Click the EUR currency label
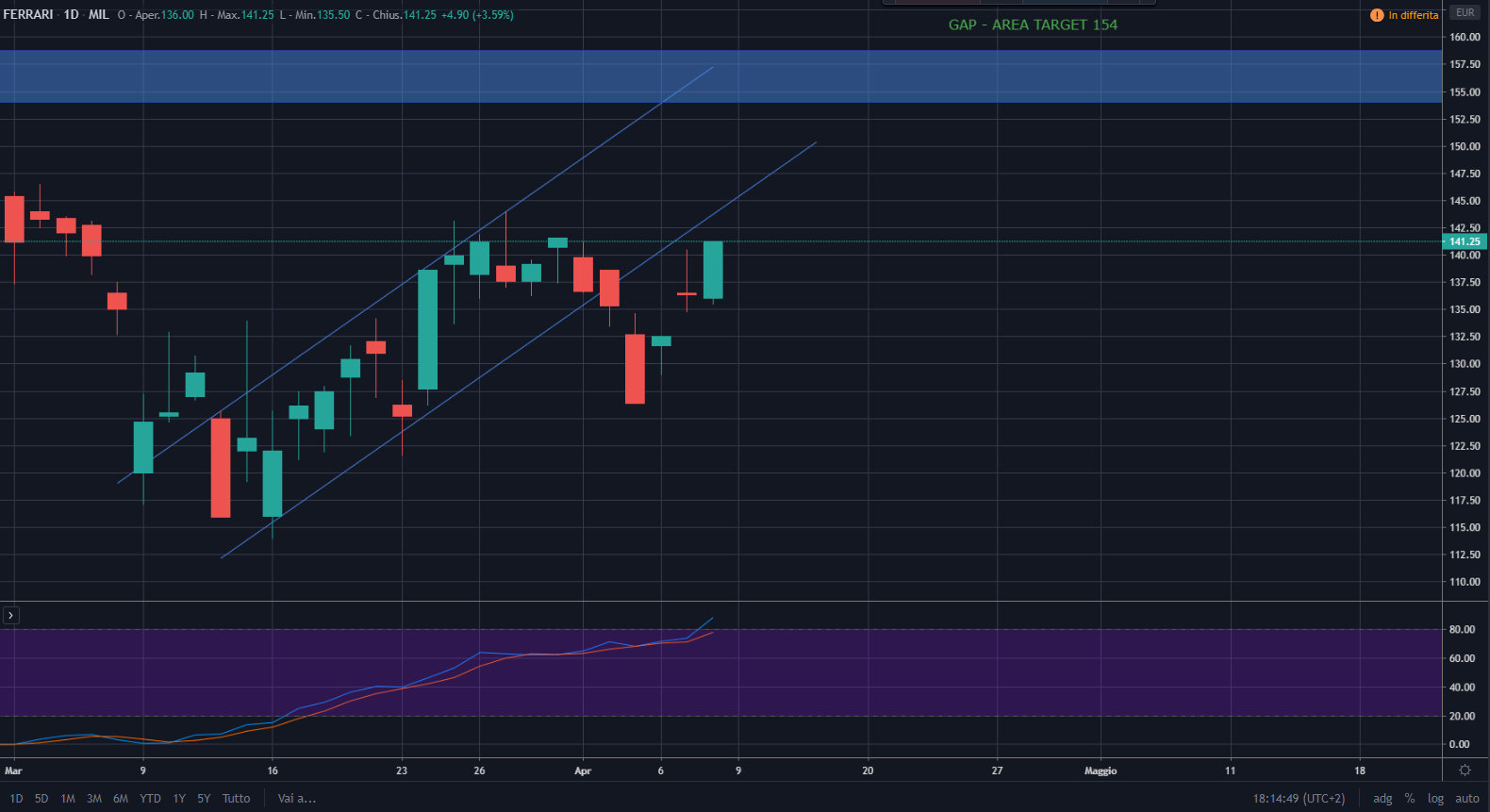1490x812 pixels. pos(1465,12)
